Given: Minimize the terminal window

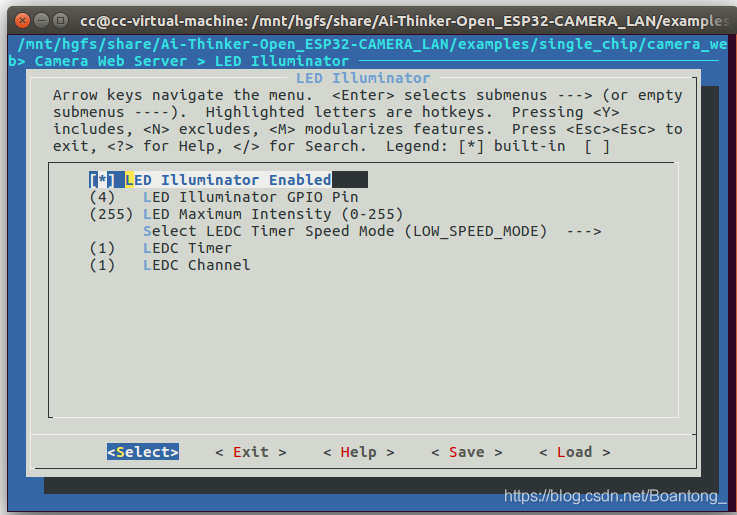Looking at the screenshot, I should click(x=41, y=21).
